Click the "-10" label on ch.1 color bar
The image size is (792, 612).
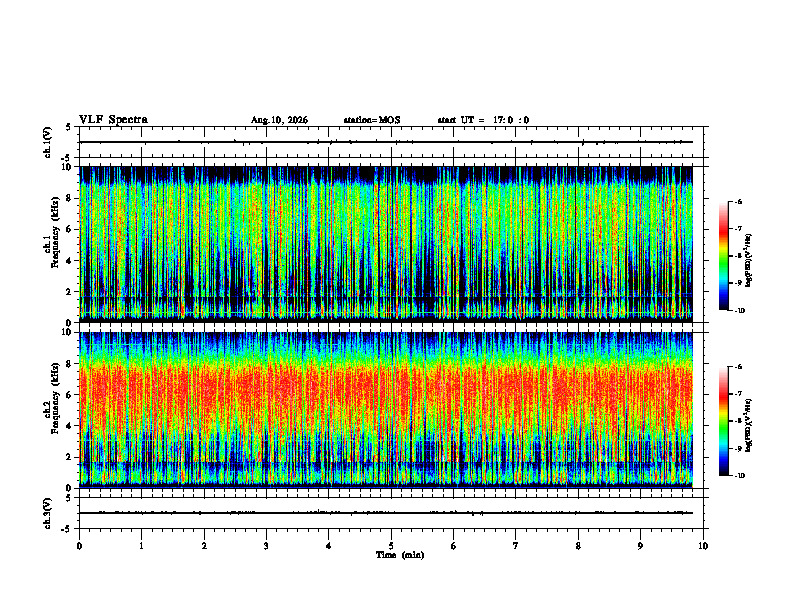click(740, 311)
